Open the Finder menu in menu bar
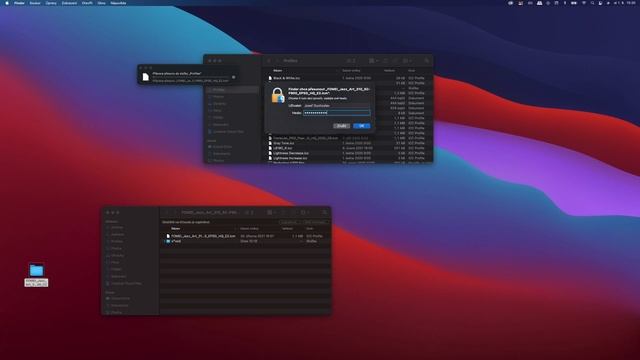 pyautogui.click(x=19, y=3)
